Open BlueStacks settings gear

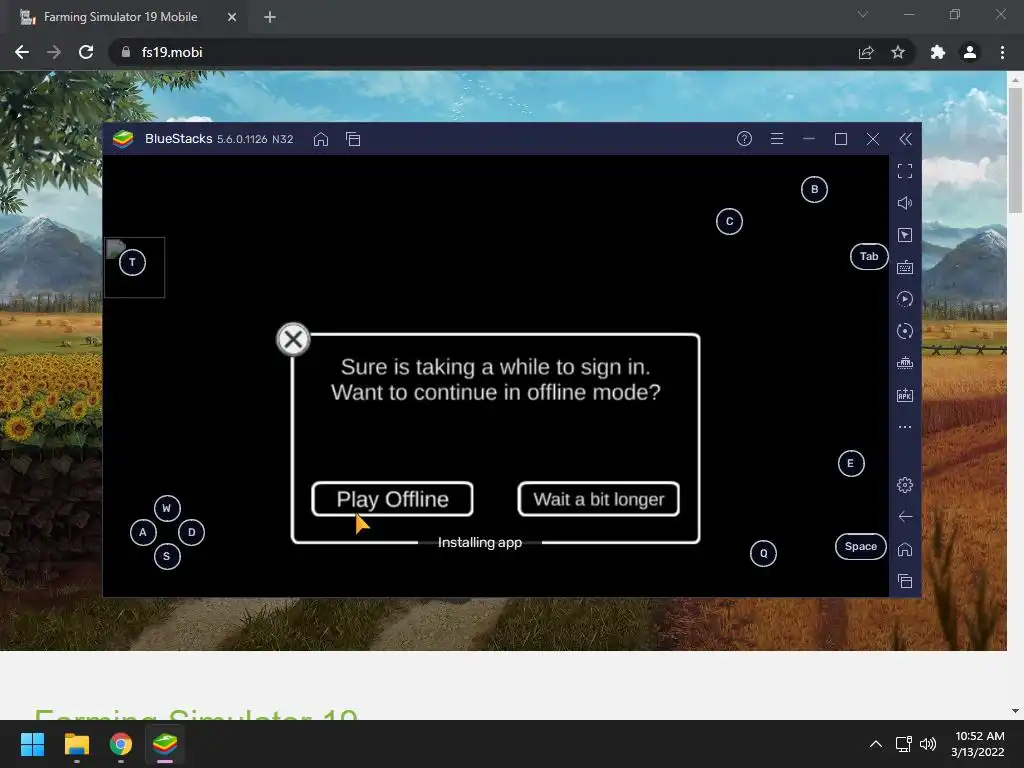coord(904,485)
